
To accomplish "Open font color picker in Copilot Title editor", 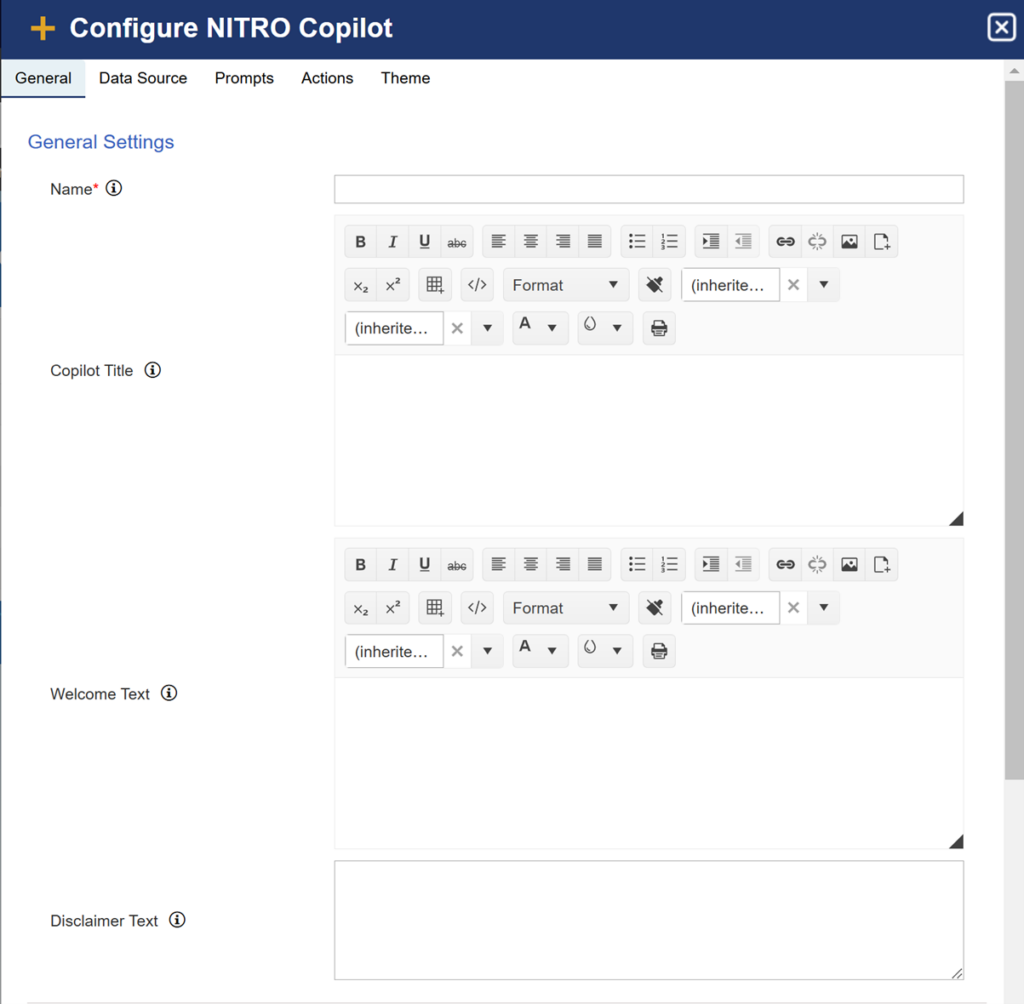I will (539, 328).
